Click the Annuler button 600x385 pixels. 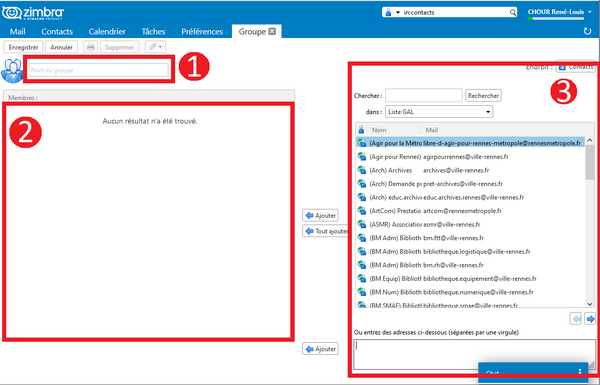tap(62, 47)
